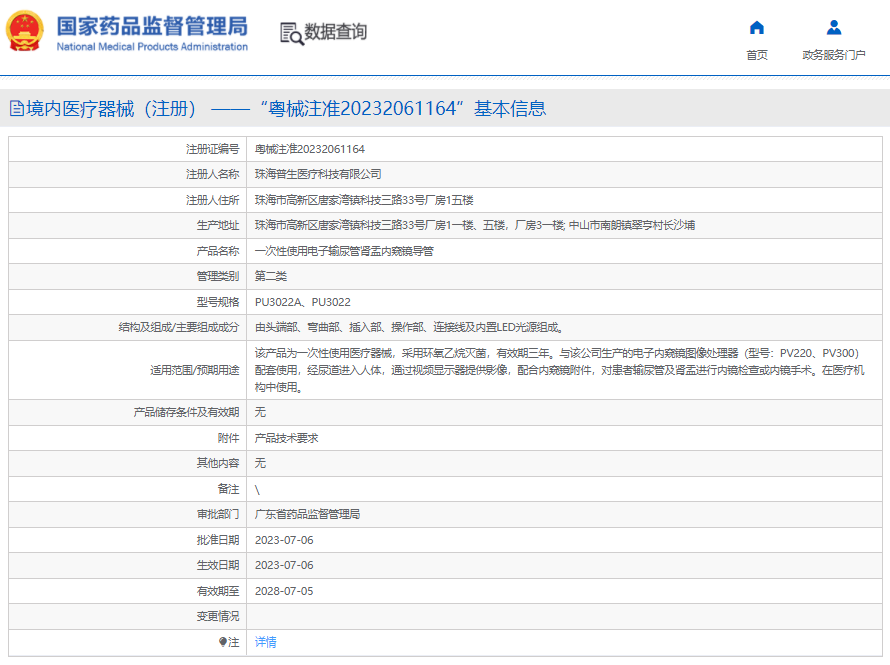The height and width of the screenshot is (665, 890).
Task: Click the 生效日期 label
Action: 218,565
